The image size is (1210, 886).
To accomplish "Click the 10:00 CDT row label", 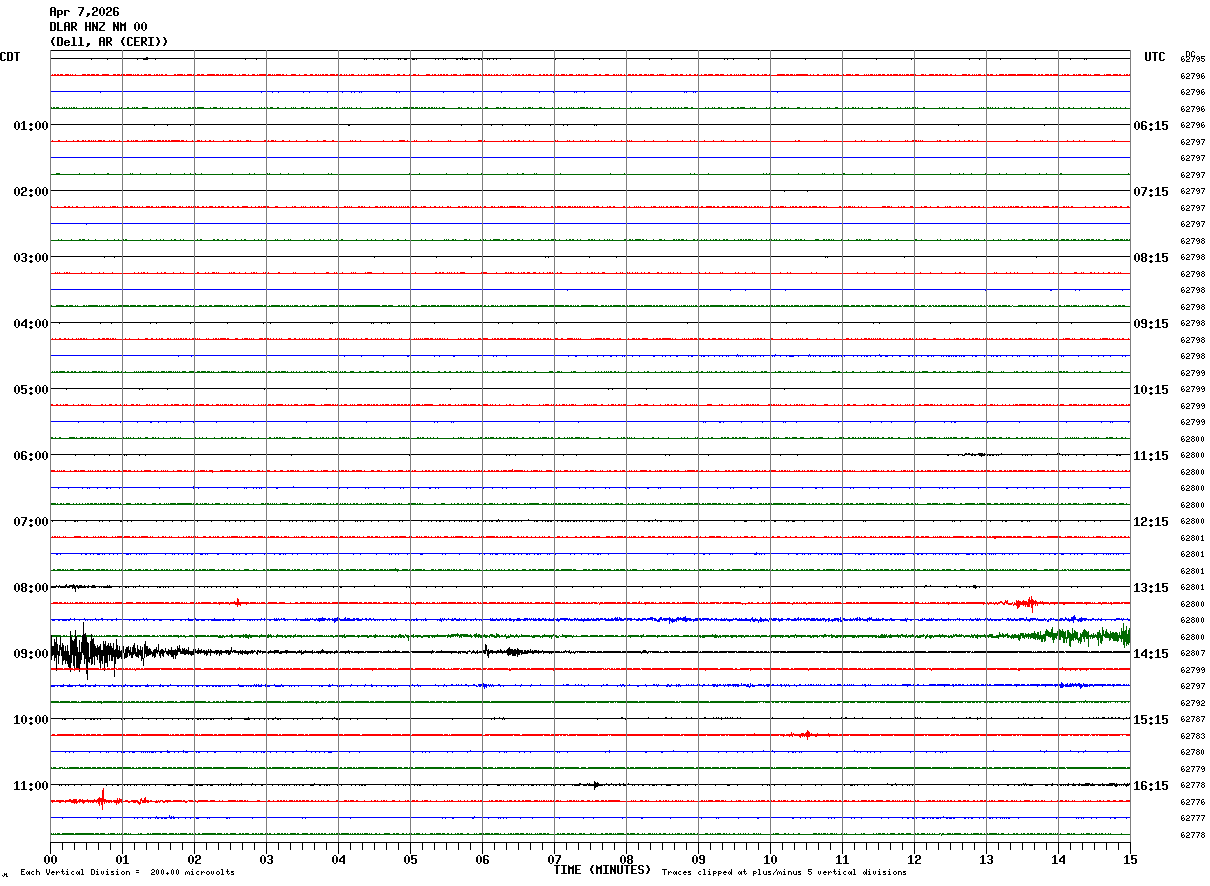I will [31, 720].
